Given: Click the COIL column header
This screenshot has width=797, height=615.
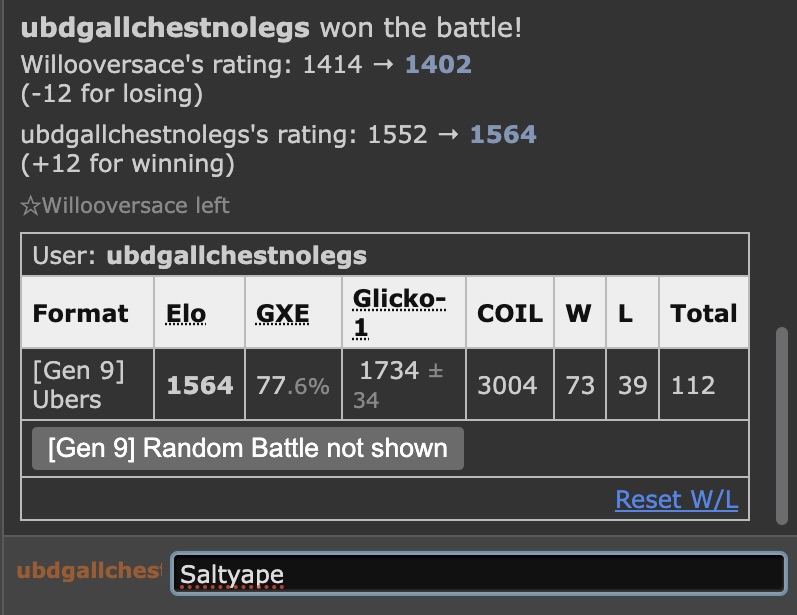Looking at the screenshot, I should click(x=510, y=313).
